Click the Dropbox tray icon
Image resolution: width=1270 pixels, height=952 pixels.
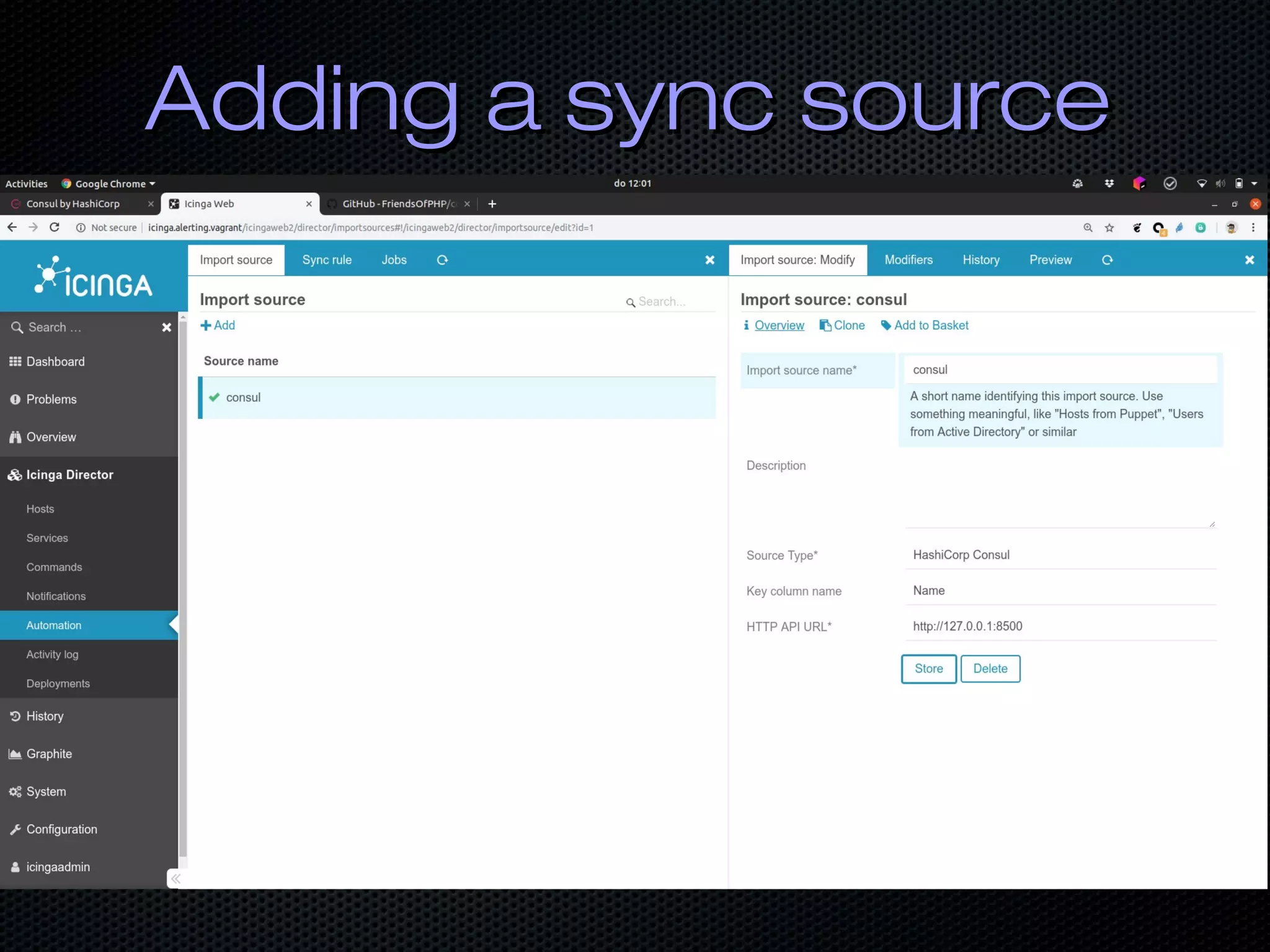click(x=1109, y=183)
